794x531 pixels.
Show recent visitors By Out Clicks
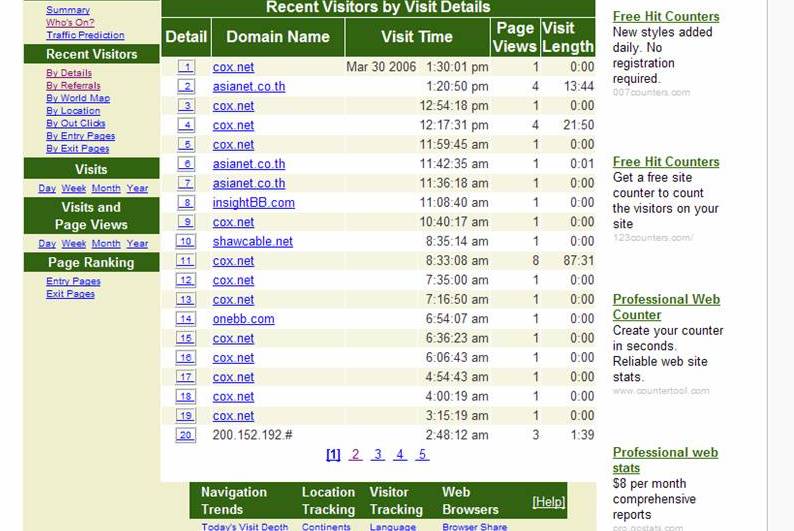tap(76, 123)
